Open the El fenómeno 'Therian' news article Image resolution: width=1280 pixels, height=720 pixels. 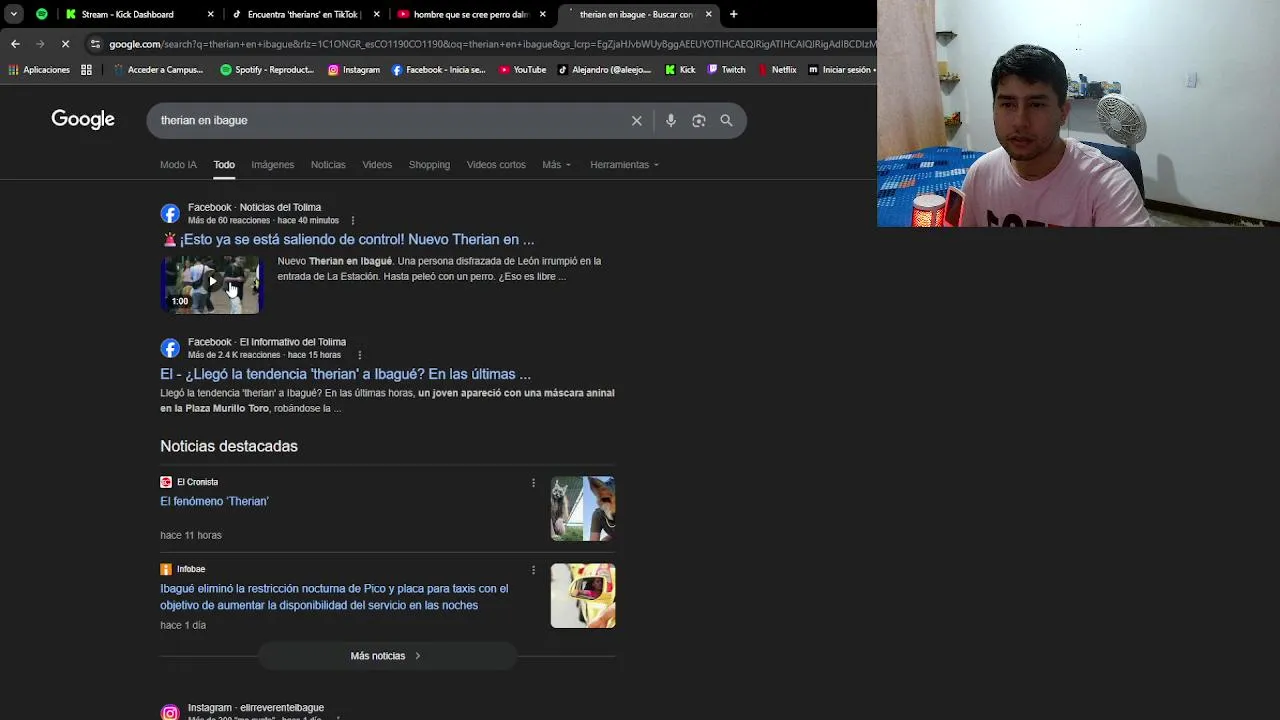pyautogui.click(x=214, y=501)
